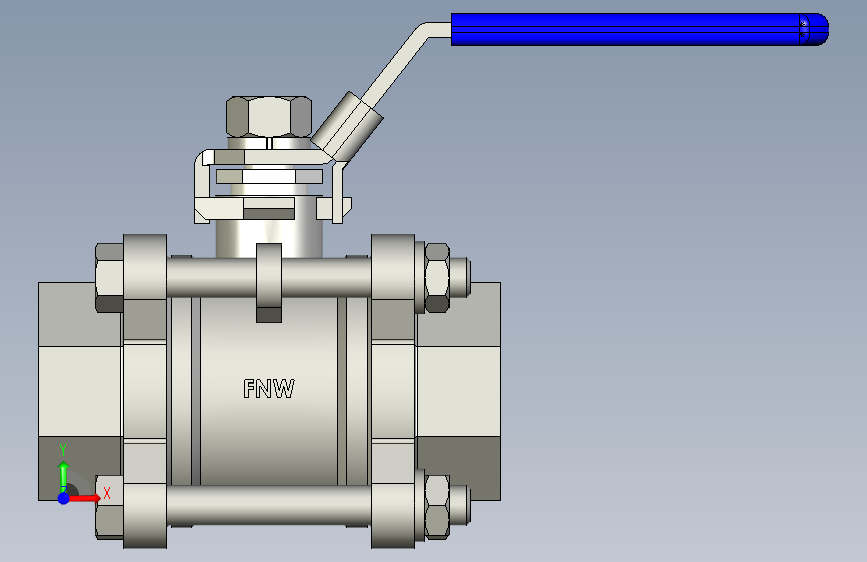This screenshot has height=562, width=867.
Task: Select the upper left bolt head
Action: pos(109,278)
